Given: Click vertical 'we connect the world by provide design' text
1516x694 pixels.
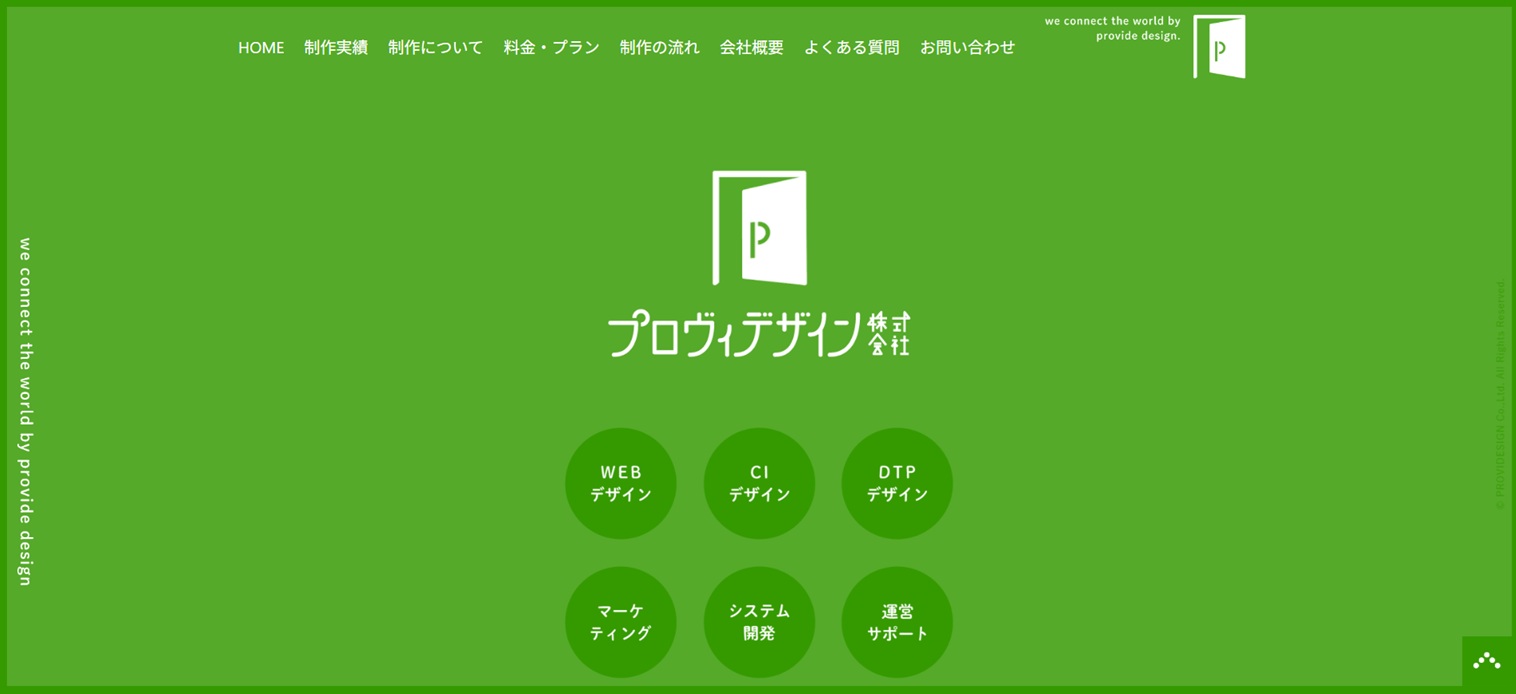Looking at the screenshot, I should pyautogui.click(x=26, y=412).
